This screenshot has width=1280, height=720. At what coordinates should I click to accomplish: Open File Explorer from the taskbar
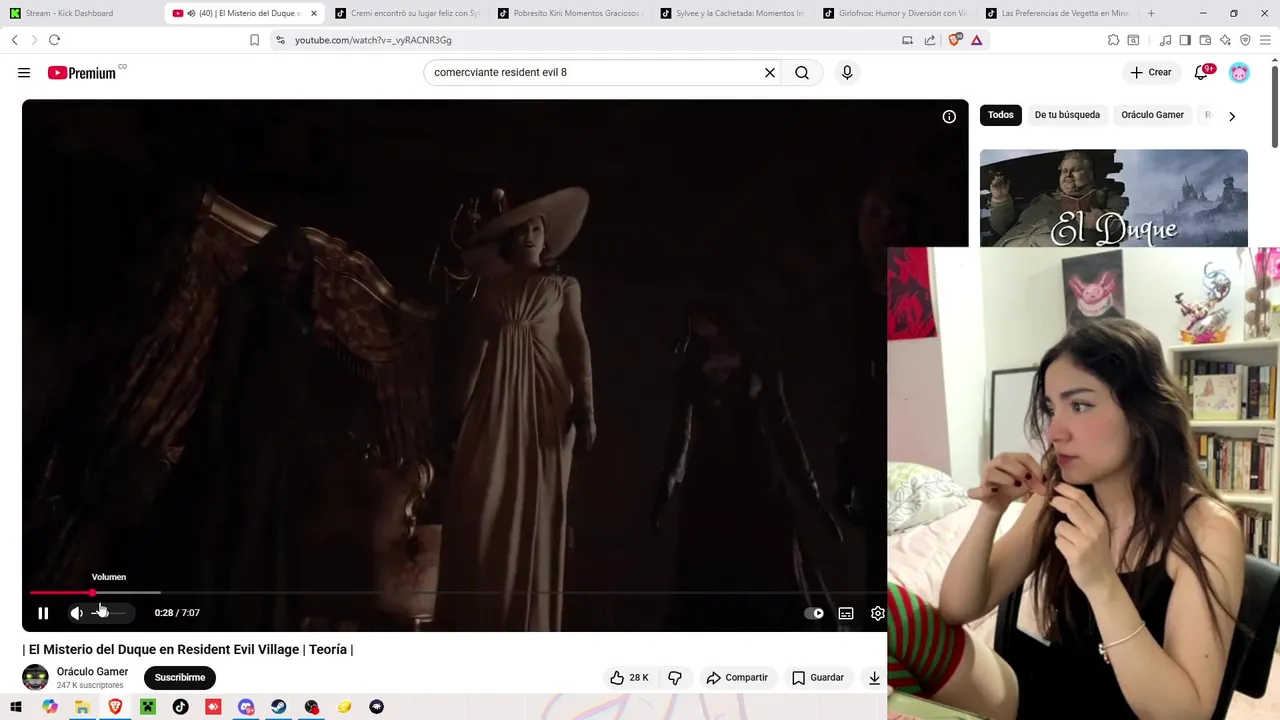point(82,707)
